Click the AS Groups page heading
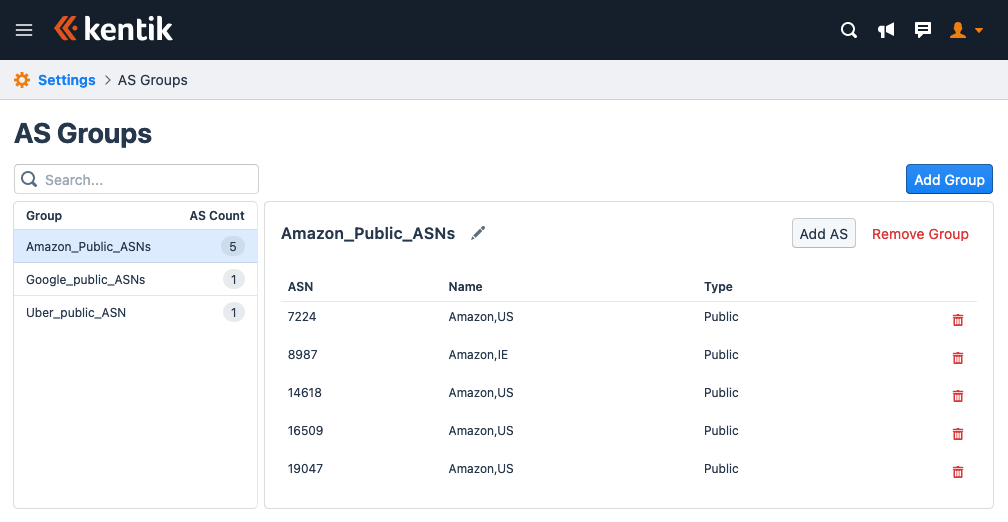Screen dimensions: 1008x522 tap(83, 134)
